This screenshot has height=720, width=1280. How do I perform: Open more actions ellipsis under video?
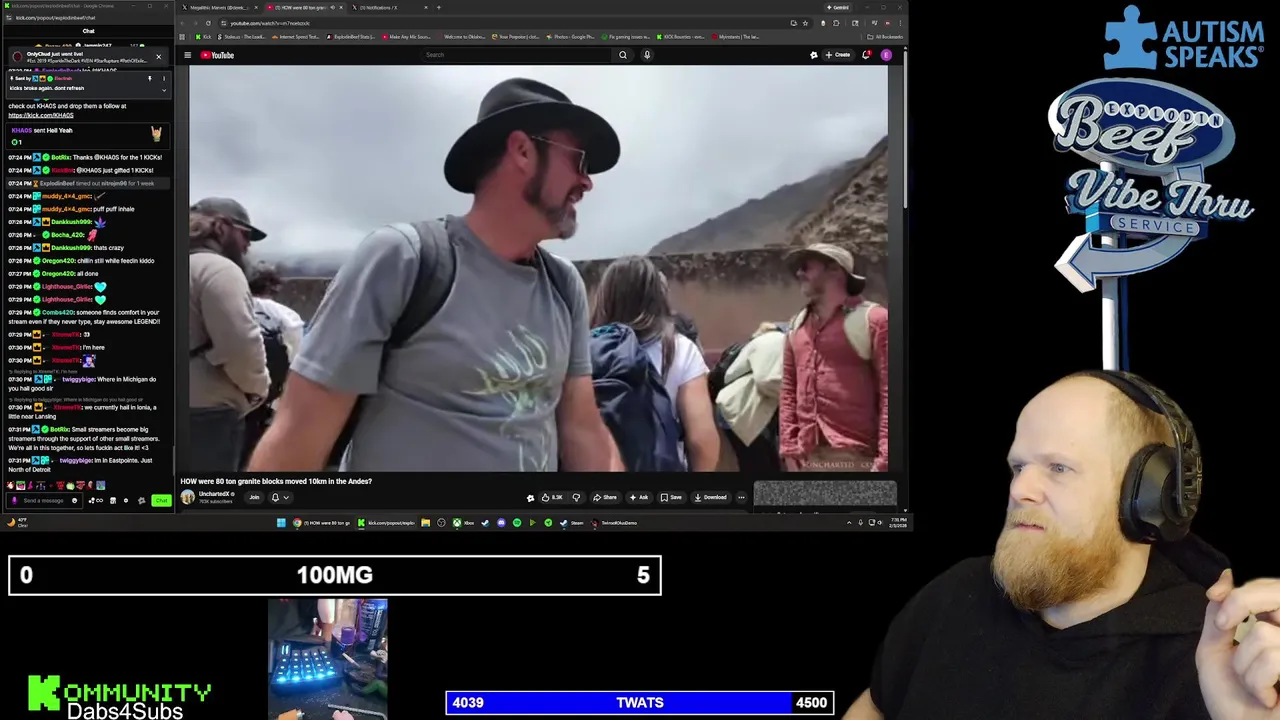tap(741, 497)
